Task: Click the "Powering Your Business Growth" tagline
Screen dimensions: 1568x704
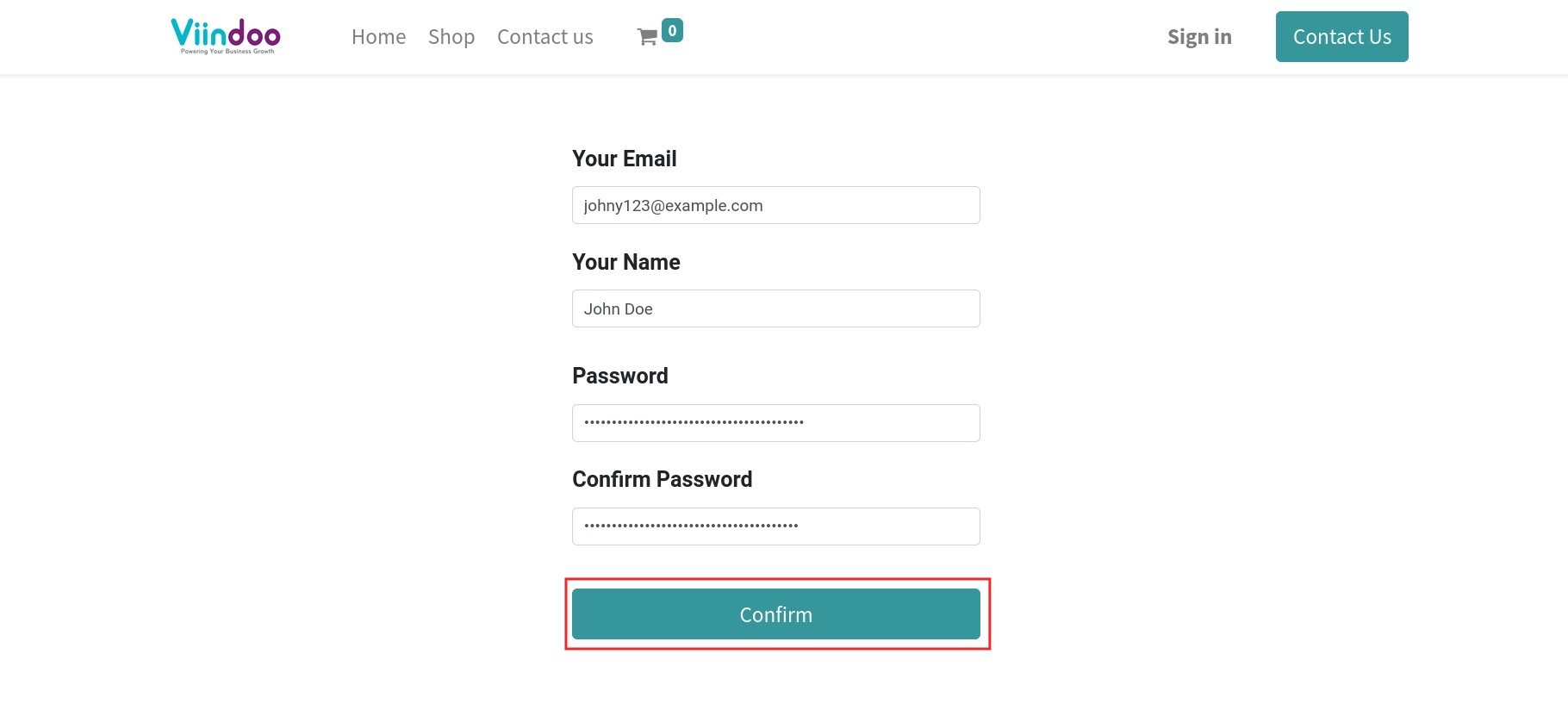Action: pos(227,52)
